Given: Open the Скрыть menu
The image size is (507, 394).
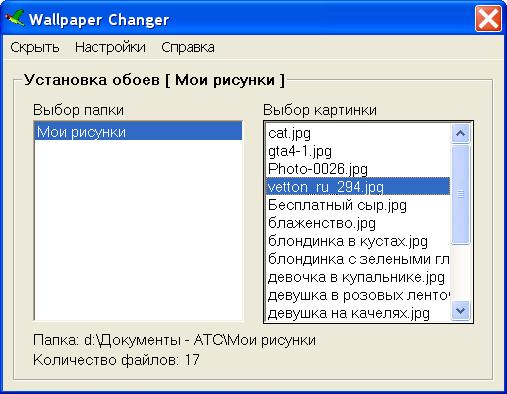Looking at the screenshot, I should point(35,47).
